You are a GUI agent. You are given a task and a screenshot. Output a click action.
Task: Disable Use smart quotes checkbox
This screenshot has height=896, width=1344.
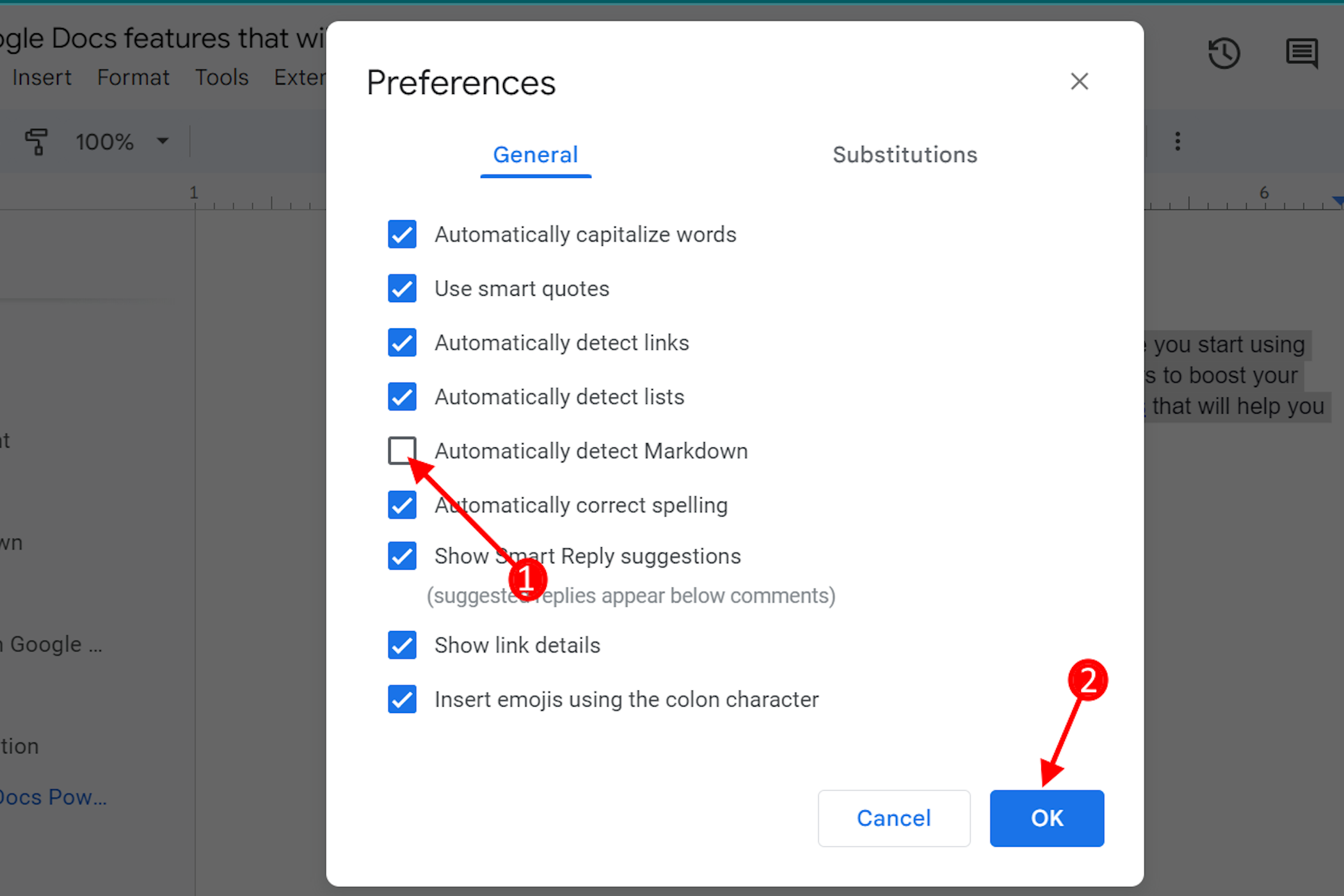tap(402, 289)
